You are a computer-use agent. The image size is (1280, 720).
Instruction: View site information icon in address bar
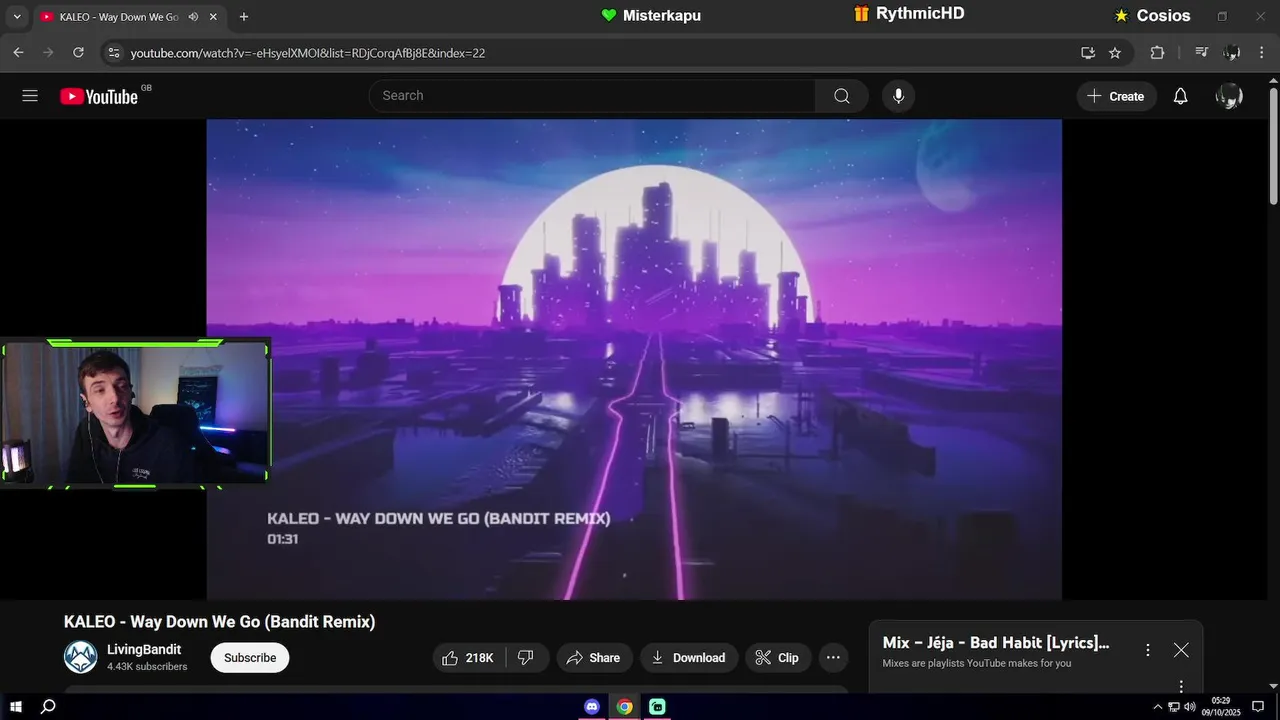coord(113,52)
